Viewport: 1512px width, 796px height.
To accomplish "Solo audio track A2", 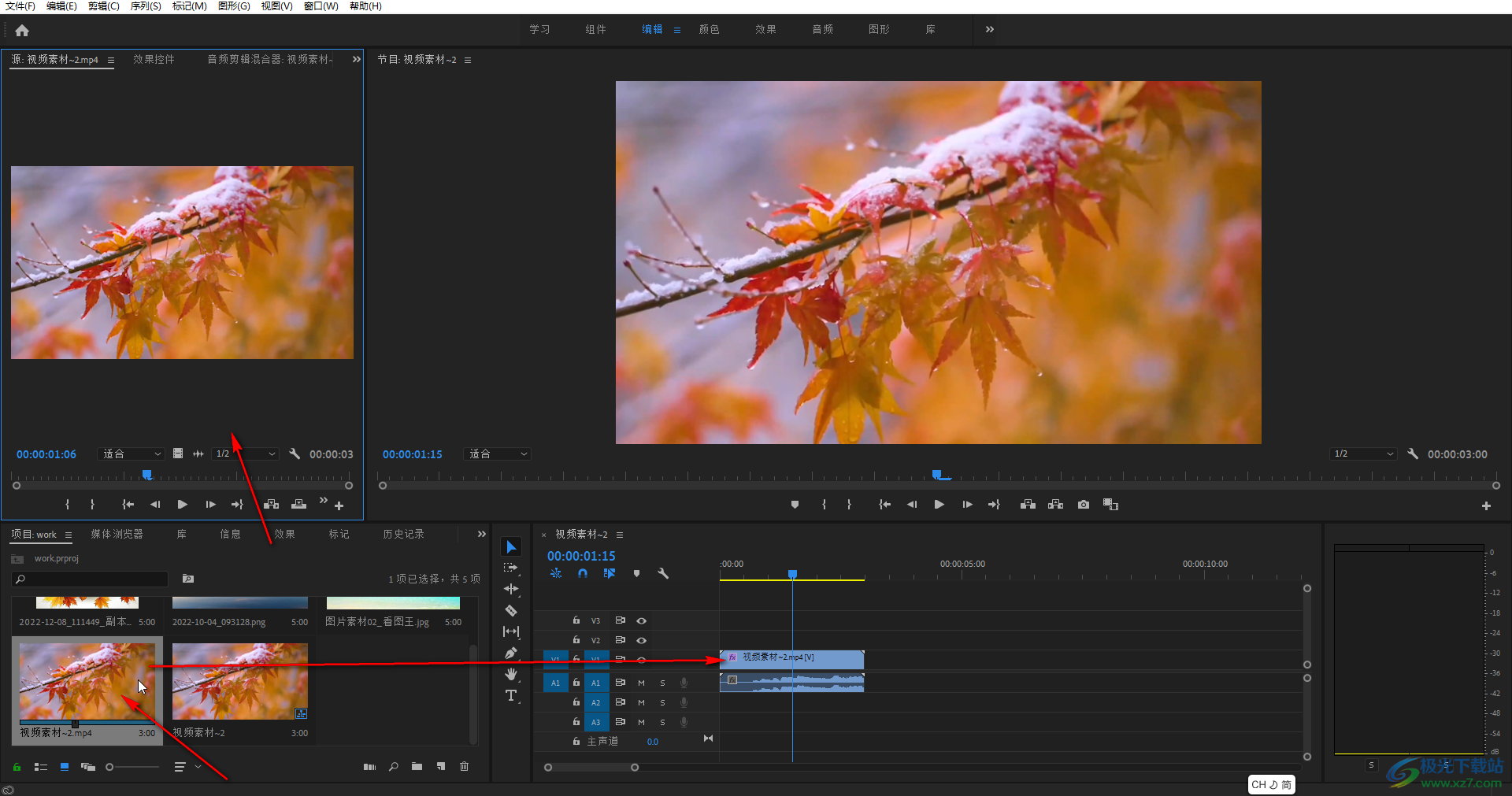I will [x=662, y=703].
